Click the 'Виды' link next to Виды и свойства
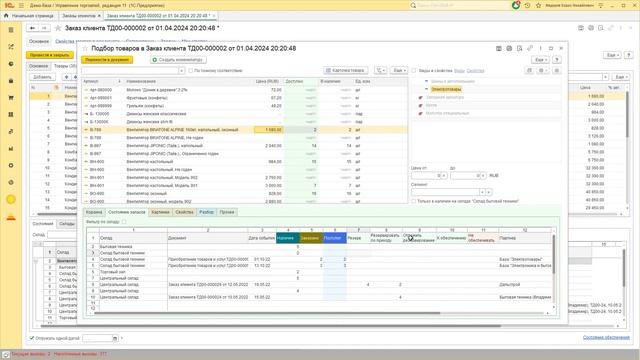 459,71
